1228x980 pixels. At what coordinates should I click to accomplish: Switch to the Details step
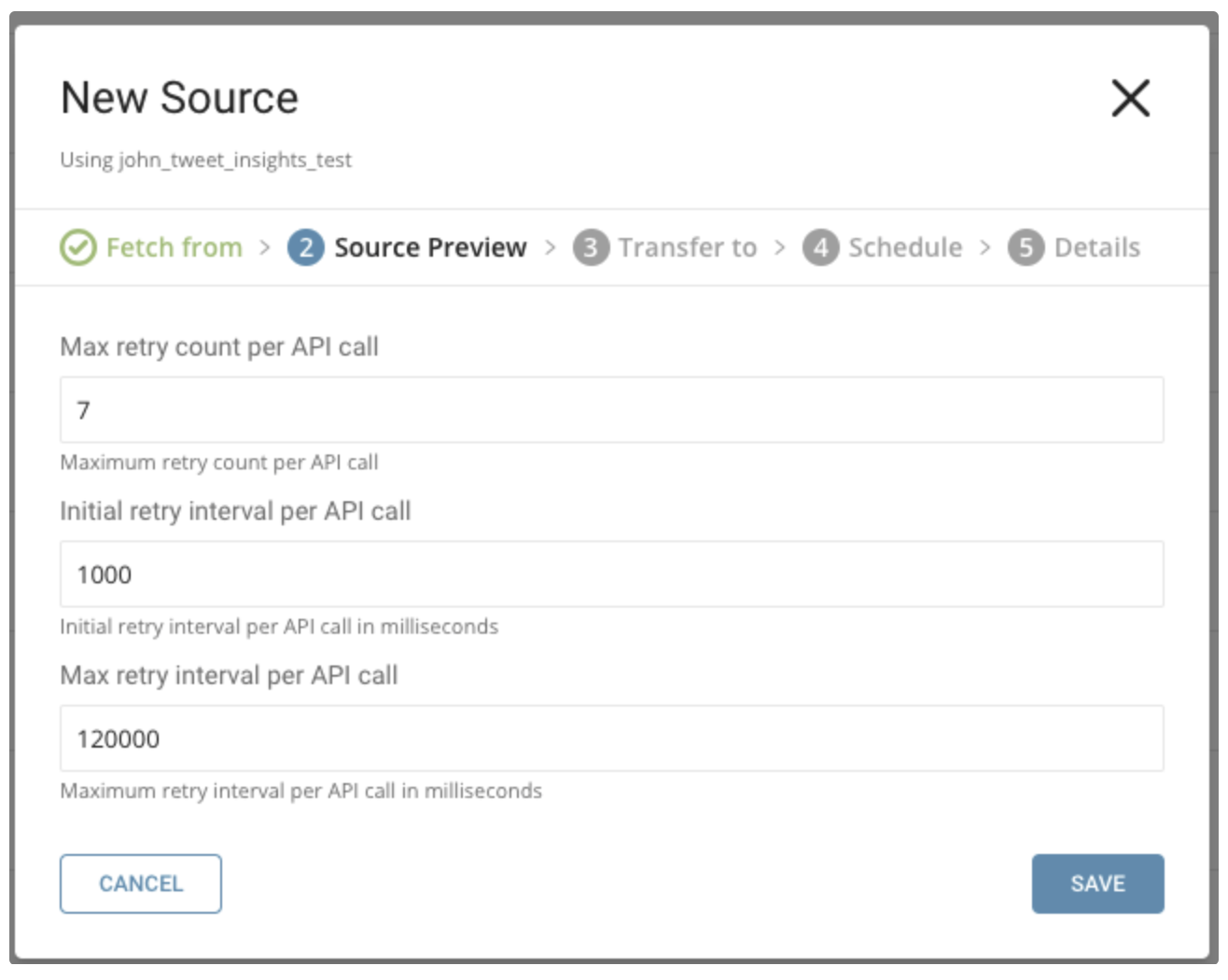pyautogui.click(x=1096, y=247)
